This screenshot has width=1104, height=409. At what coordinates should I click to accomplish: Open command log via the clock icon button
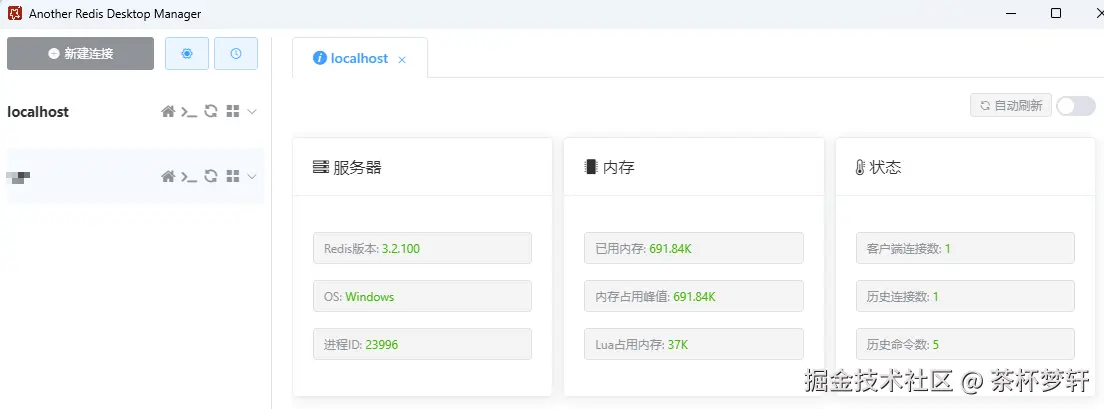236,54
